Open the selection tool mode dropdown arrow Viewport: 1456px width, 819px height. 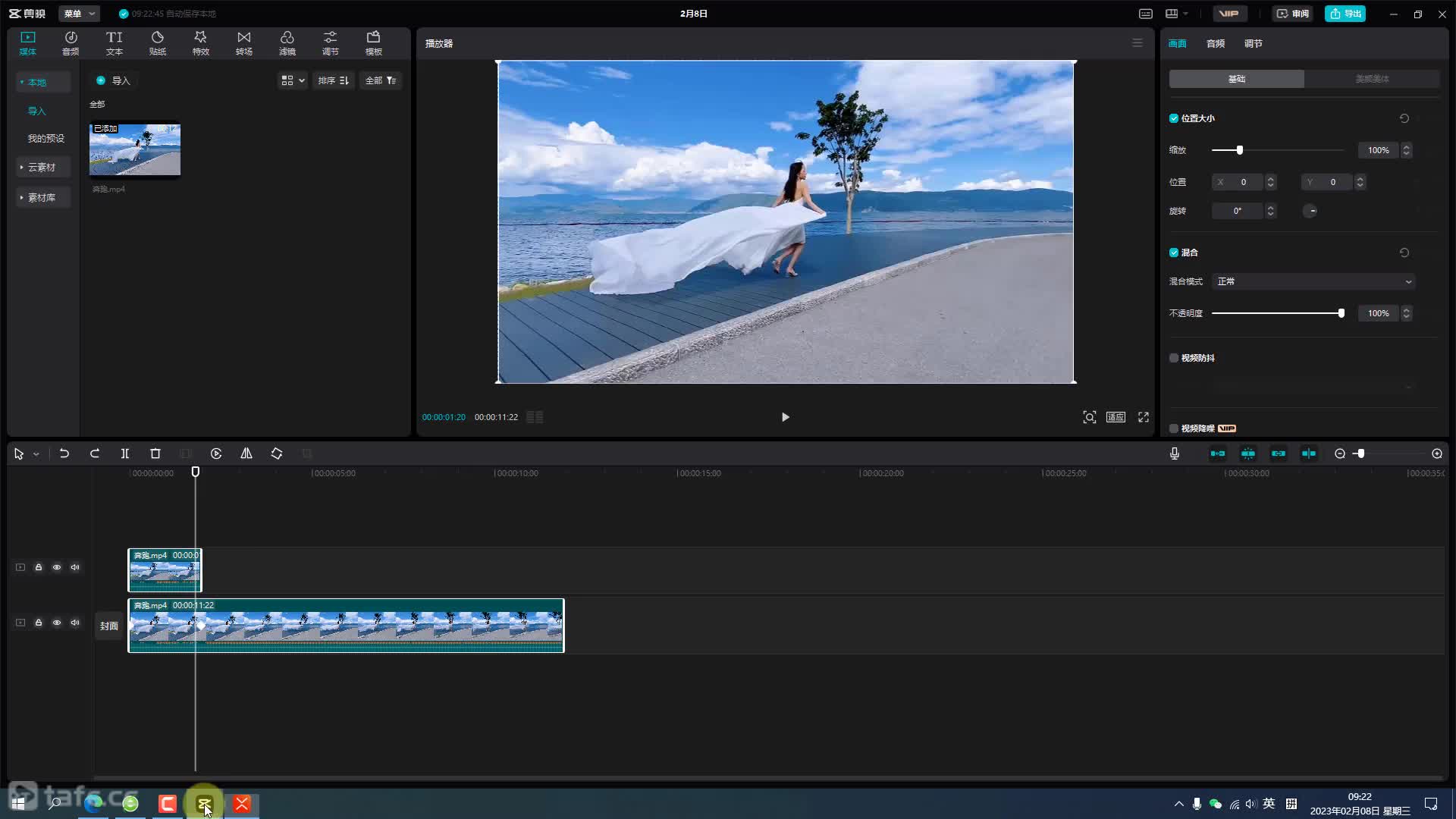tap(36, 454)
